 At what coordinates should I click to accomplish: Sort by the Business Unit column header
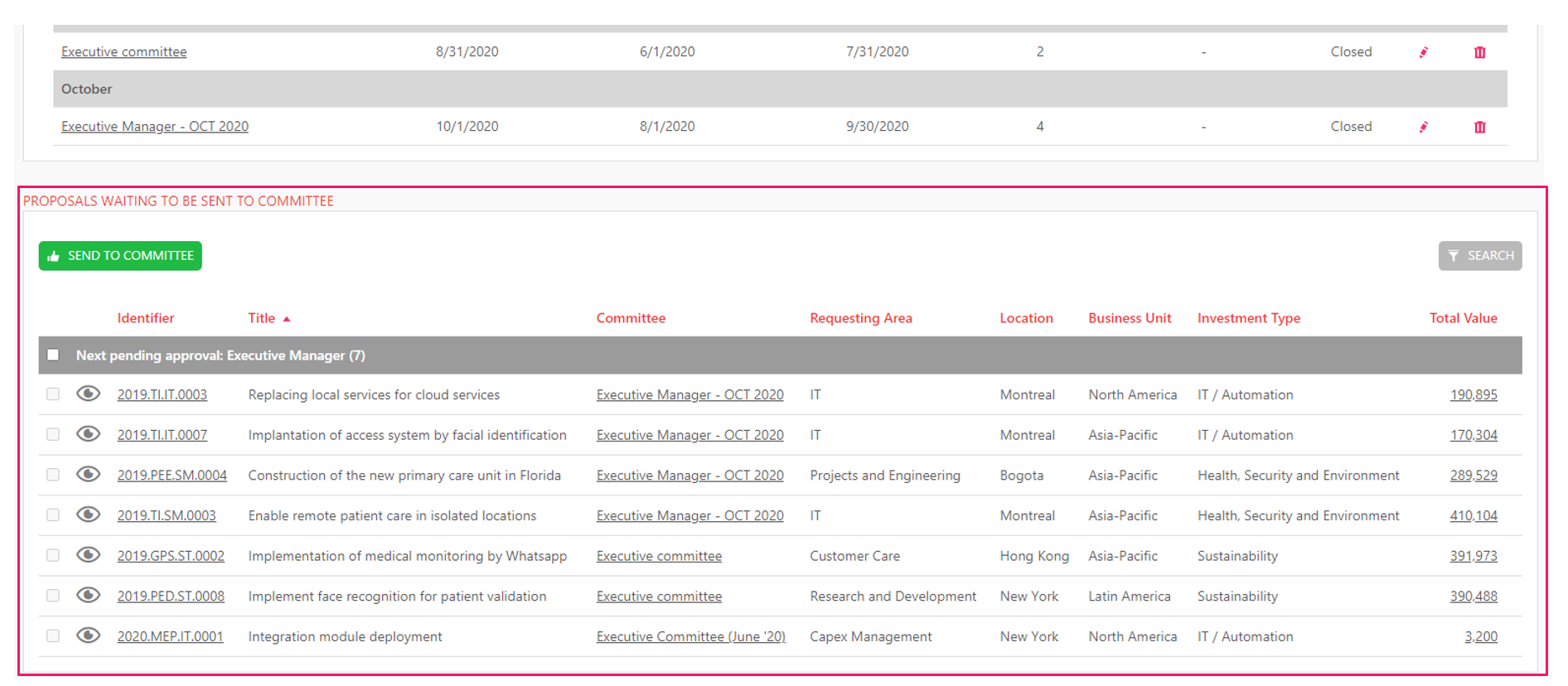1130,318
